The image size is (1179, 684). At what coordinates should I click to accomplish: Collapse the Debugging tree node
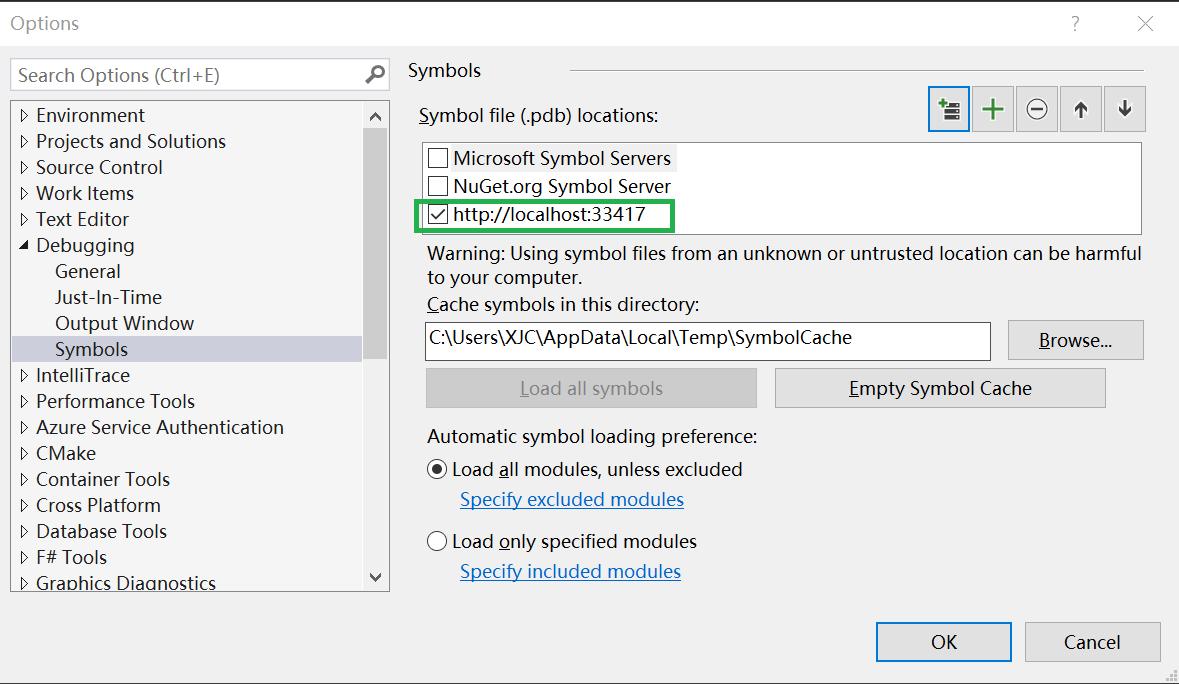click(24, 246)
